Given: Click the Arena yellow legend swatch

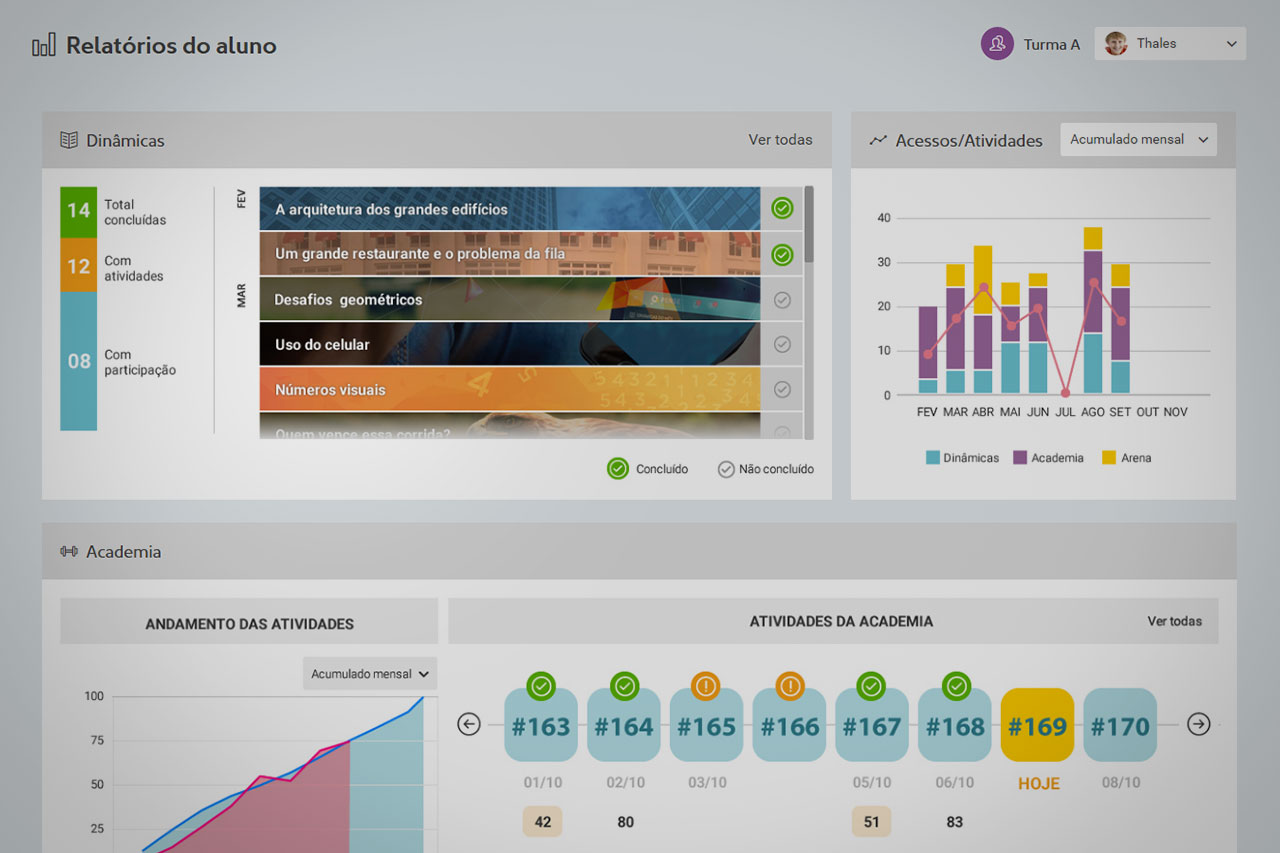Looking at the screenshot, I should 1108,458.
